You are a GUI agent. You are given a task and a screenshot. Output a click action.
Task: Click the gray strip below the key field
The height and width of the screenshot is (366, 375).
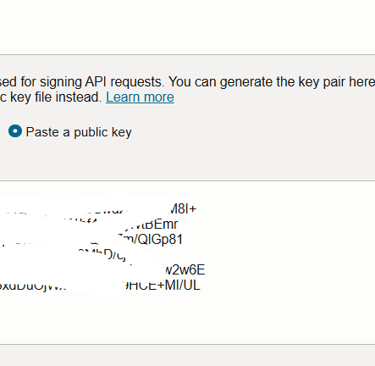pos(187,355)
